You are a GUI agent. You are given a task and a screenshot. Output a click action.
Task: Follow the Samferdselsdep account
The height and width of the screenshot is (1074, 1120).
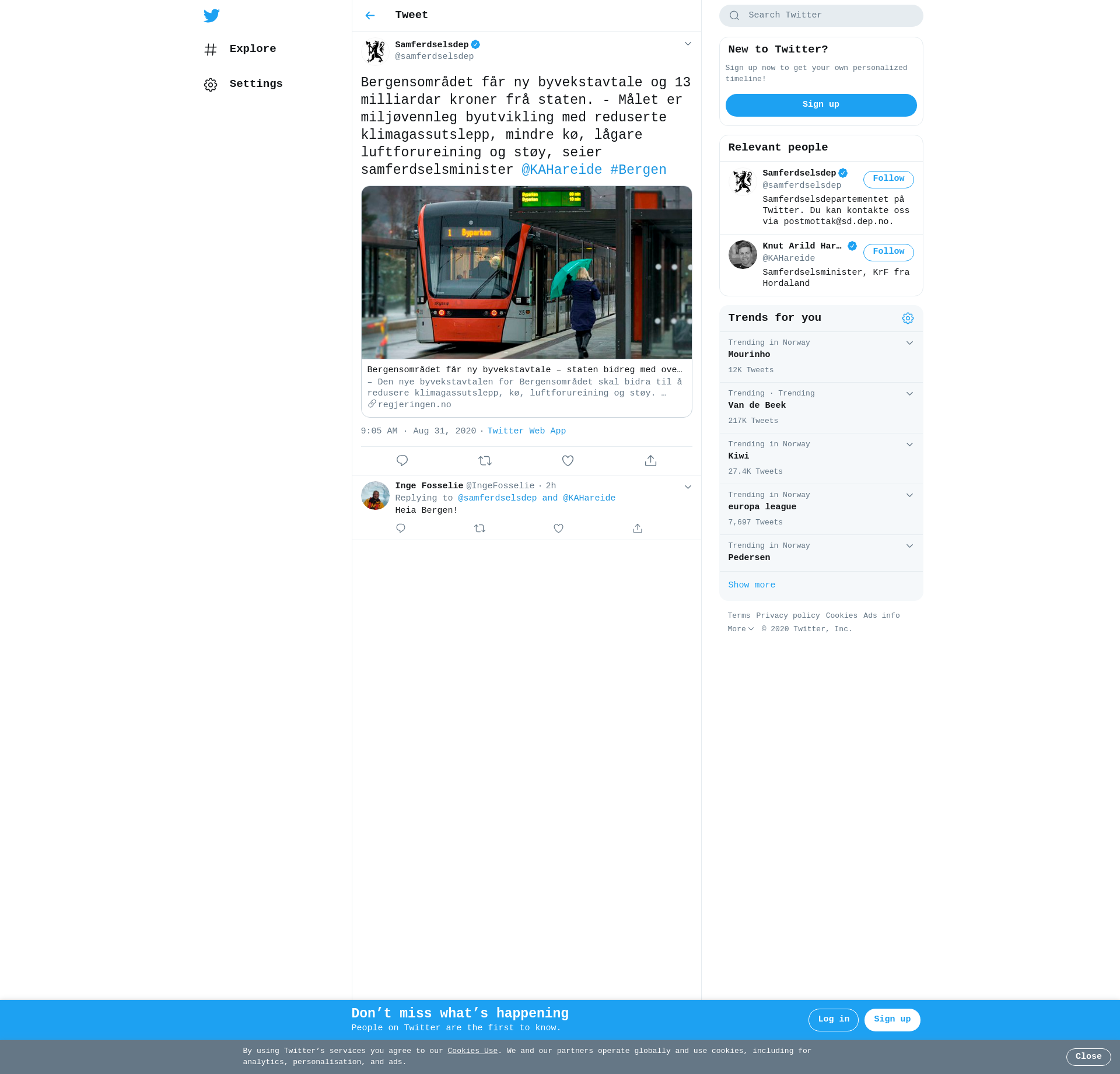888,179
